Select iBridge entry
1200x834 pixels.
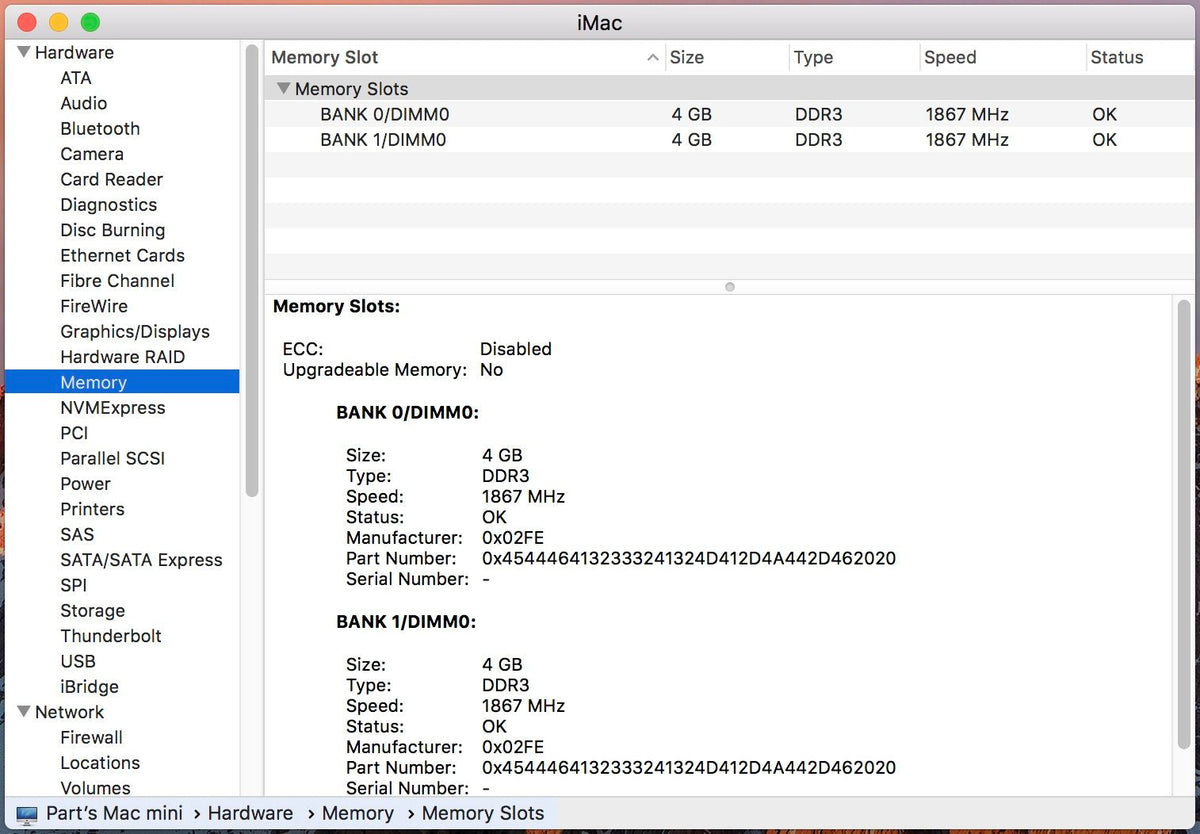click(89, 687)
